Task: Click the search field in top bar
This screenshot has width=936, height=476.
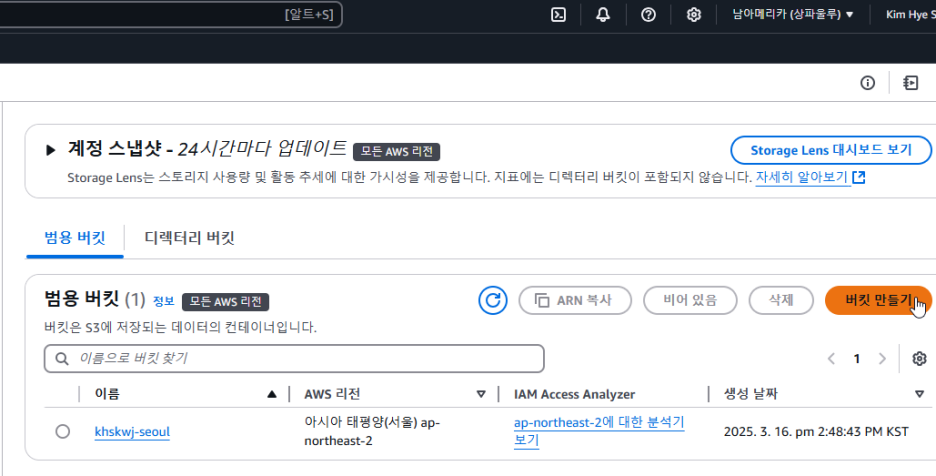Action: tap(171, 14)
